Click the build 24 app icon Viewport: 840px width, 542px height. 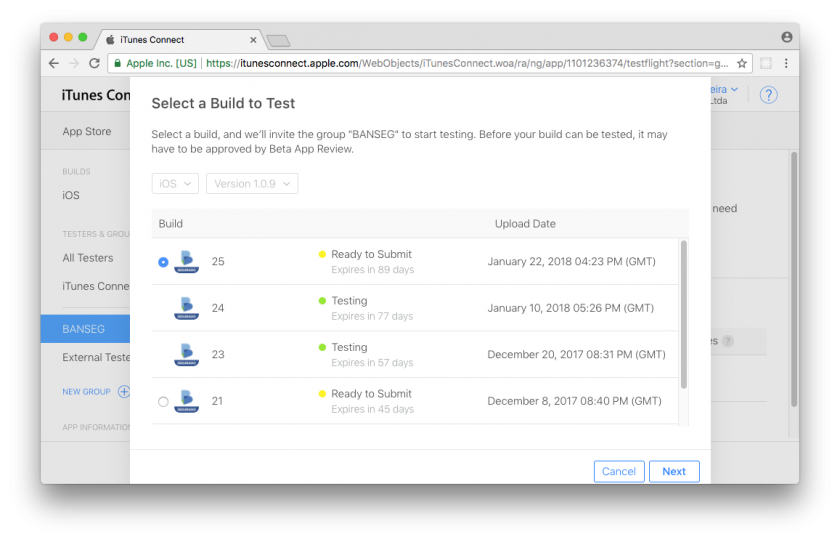[x=187, y=308]
